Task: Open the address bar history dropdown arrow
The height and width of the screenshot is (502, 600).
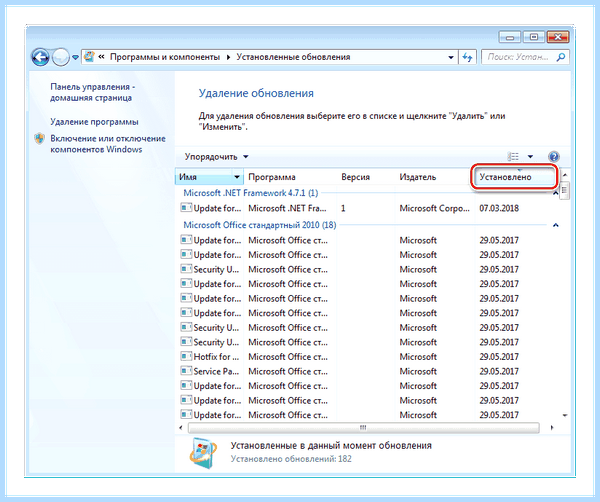Action: pyautogui.click(x=451, y=57)
